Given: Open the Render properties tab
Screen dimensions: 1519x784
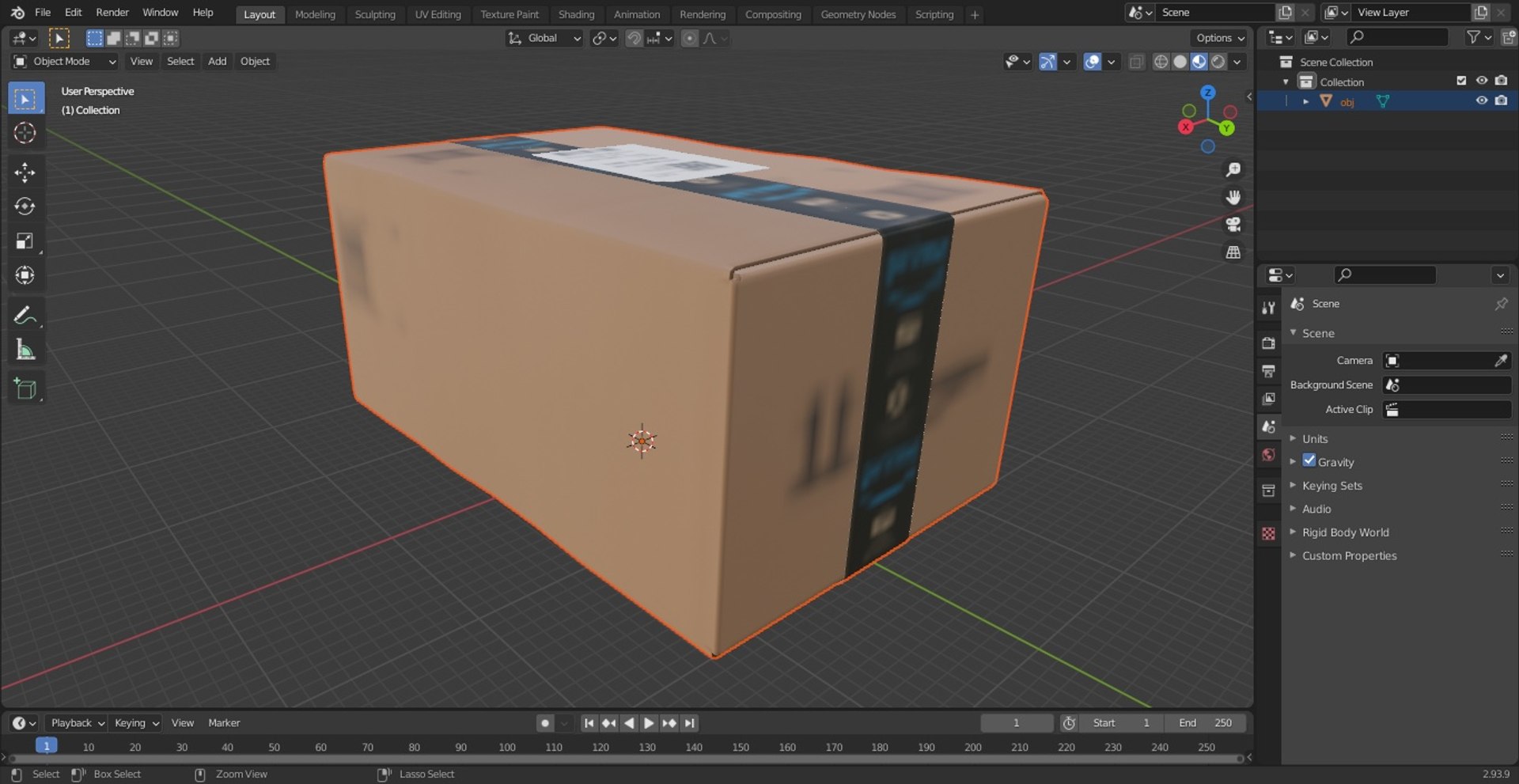Looking at the screenshot, I should [1269, 343].
